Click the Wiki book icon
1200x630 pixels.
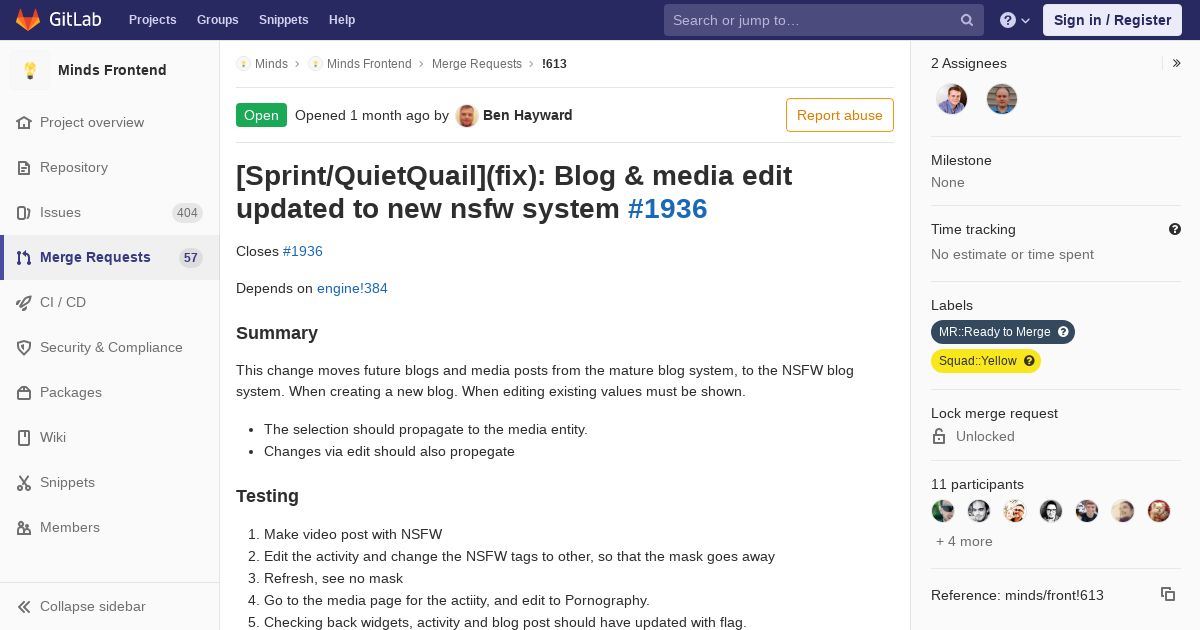24,437
